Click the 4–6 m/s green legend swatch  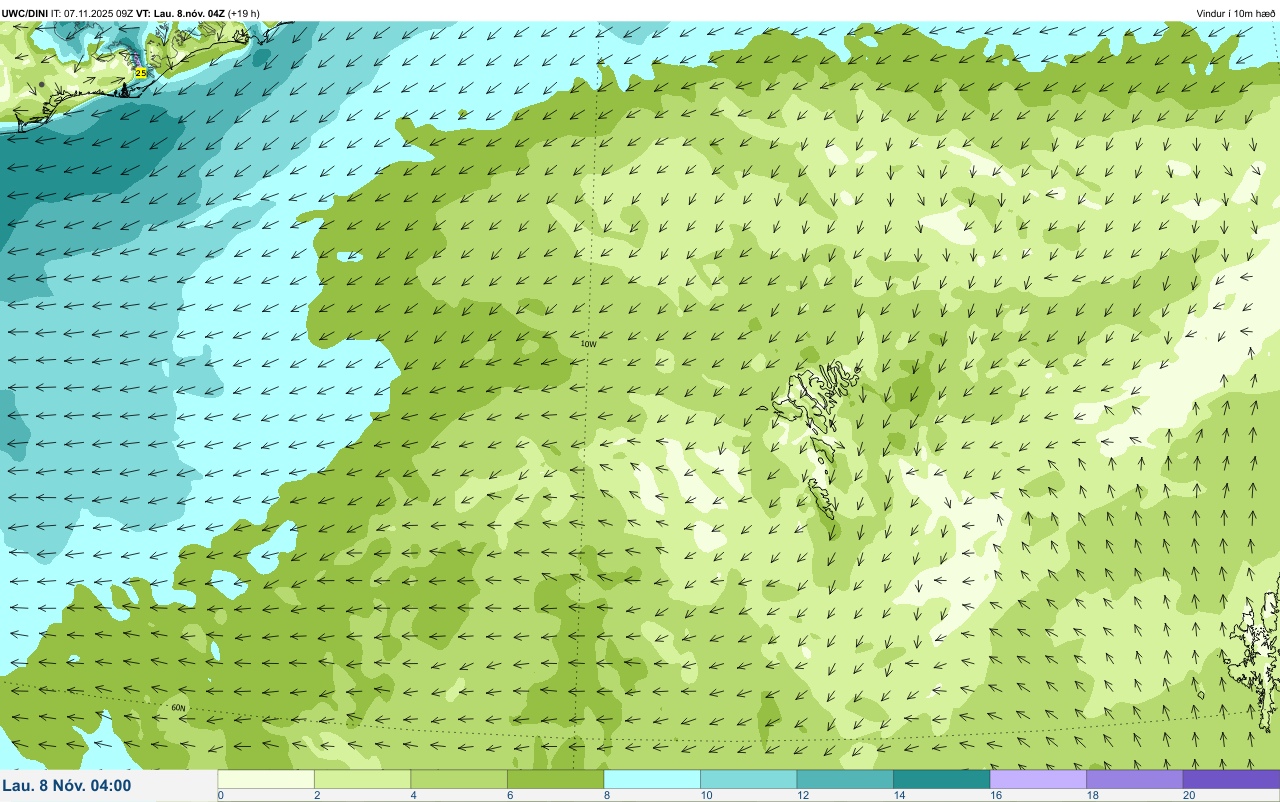point(459,779)
